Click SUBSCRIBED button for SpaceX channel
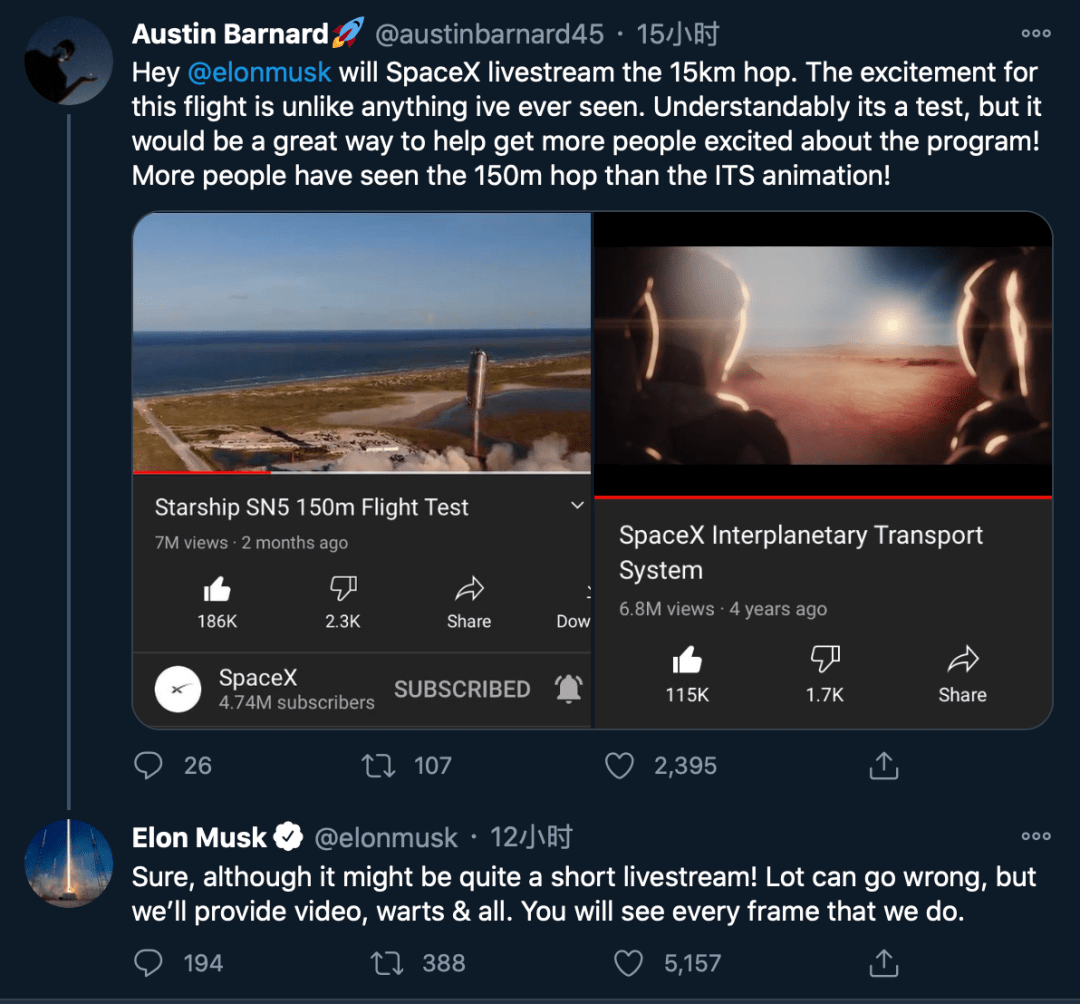Viewport: 1080px width, 1004px height. pos(462,689)
